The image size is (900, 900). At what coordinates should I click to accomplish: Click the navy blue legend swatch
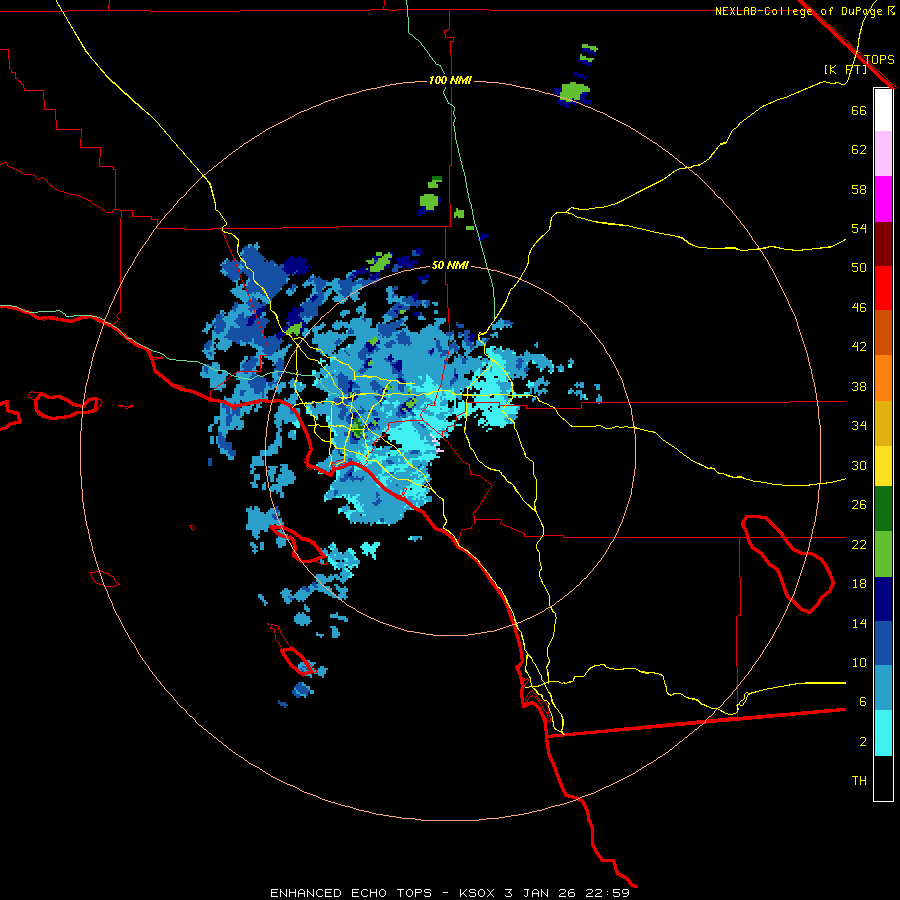tap(883, 599)
